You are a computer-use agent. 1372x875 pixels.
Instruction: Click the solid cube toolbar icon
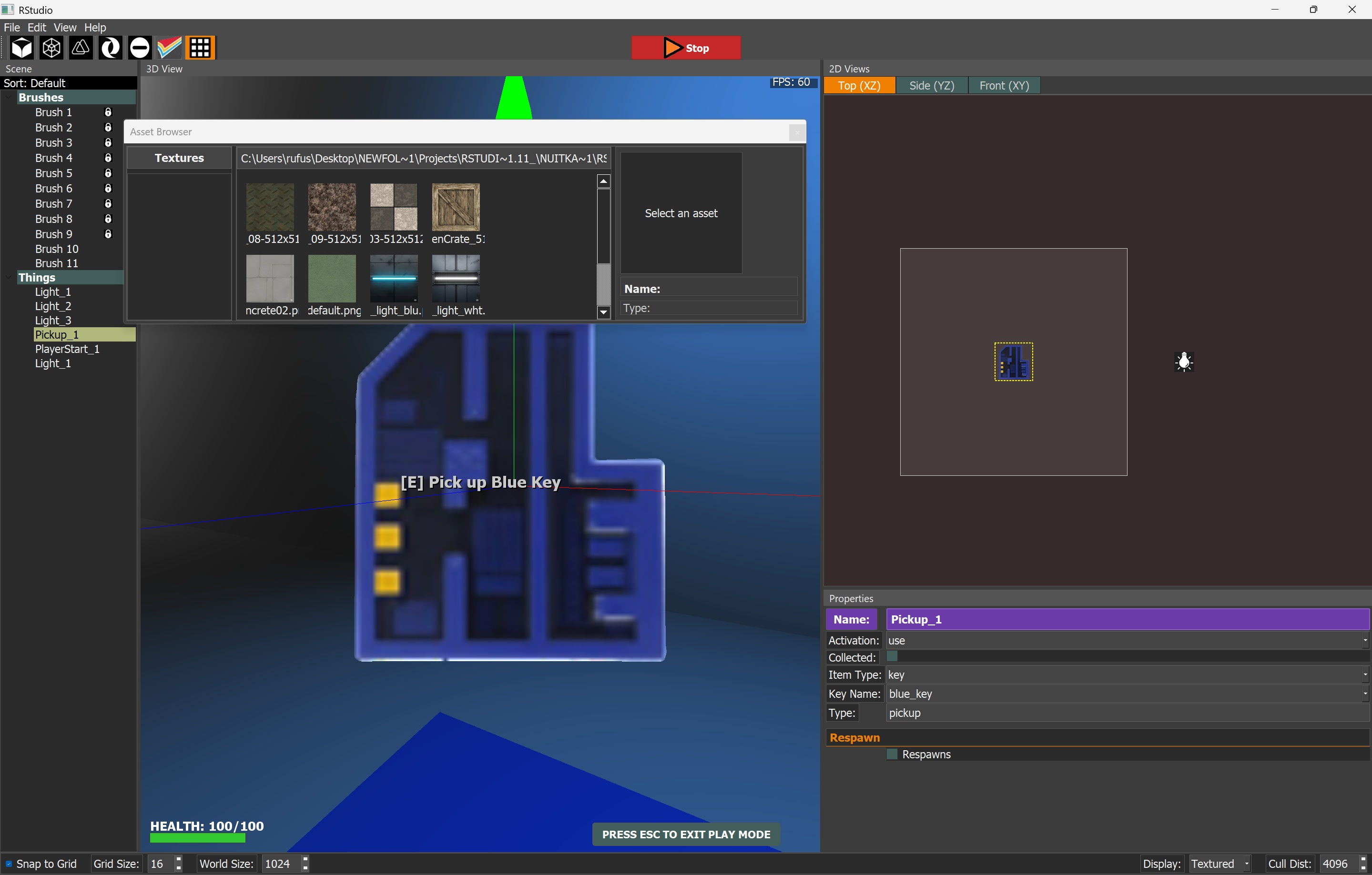pos(22,48)
